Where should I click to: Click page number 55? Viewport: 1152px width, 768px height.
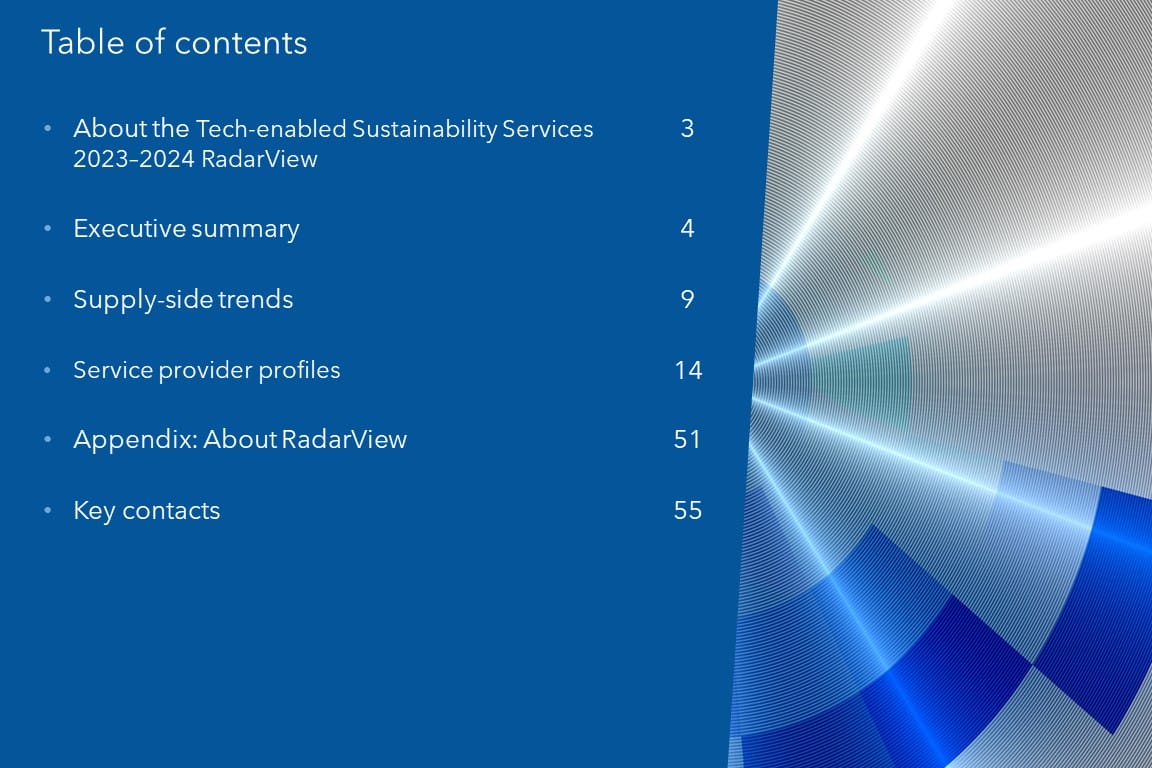688,511
